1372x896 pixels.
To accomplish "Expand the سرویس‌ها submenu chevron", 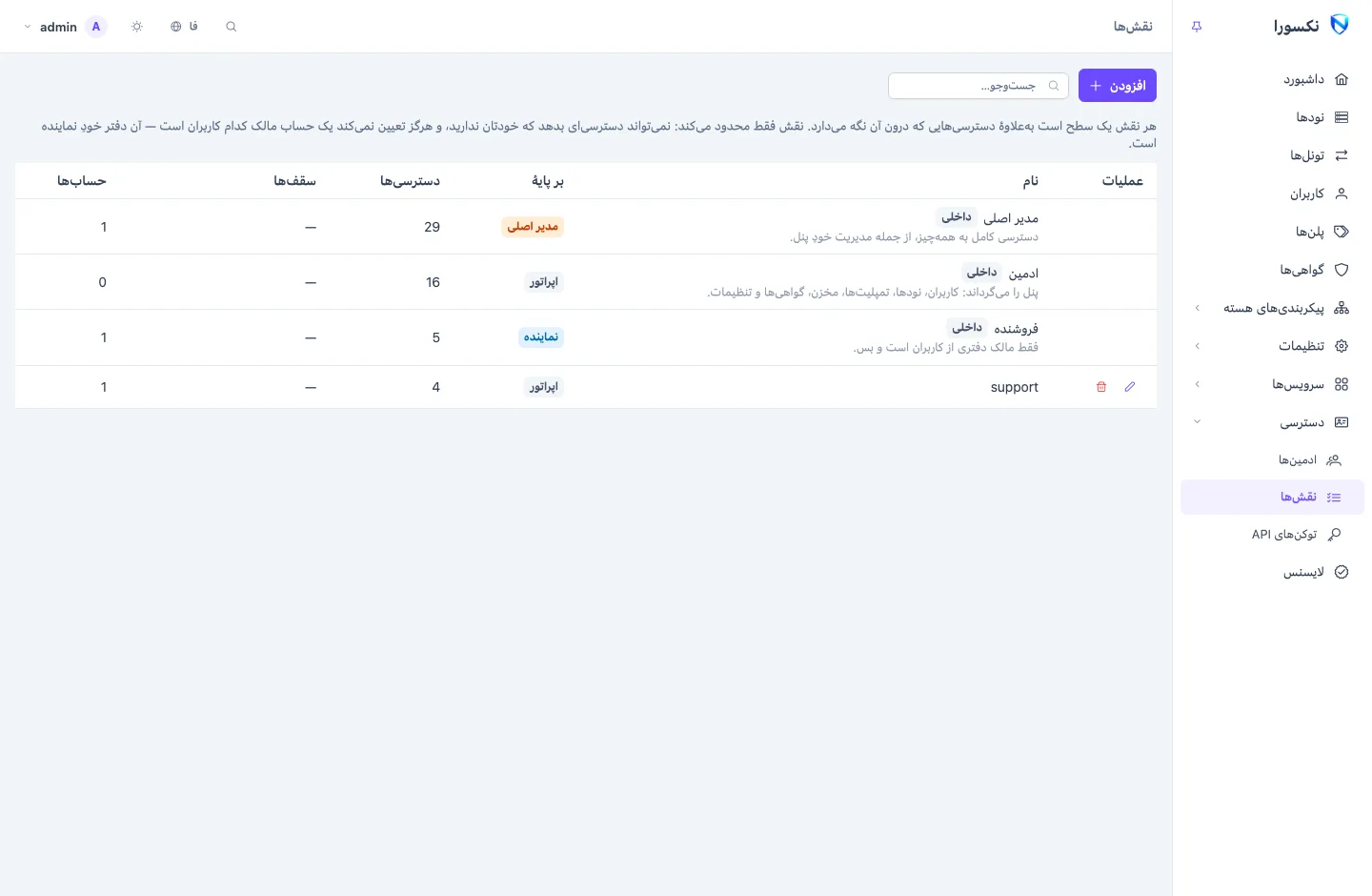I will click(1198, 384).
